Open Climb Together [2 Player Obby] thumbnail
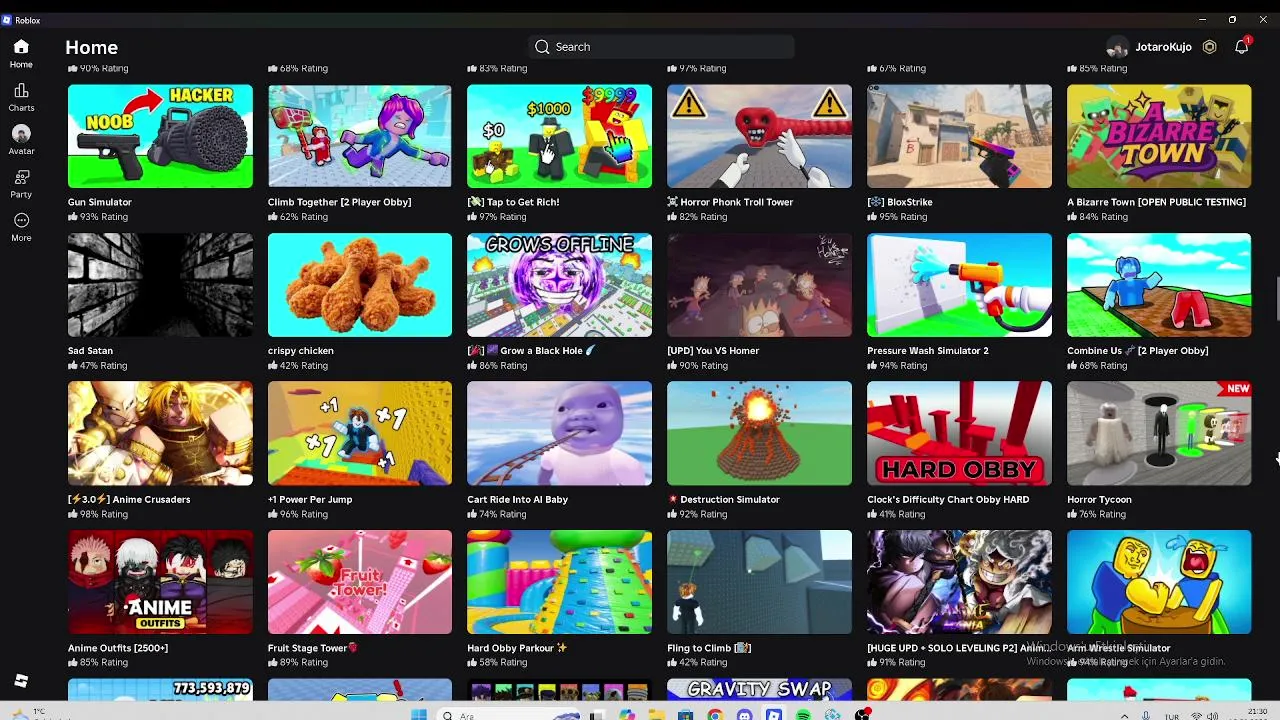The image size is (1280, 720). pos(360,136)
